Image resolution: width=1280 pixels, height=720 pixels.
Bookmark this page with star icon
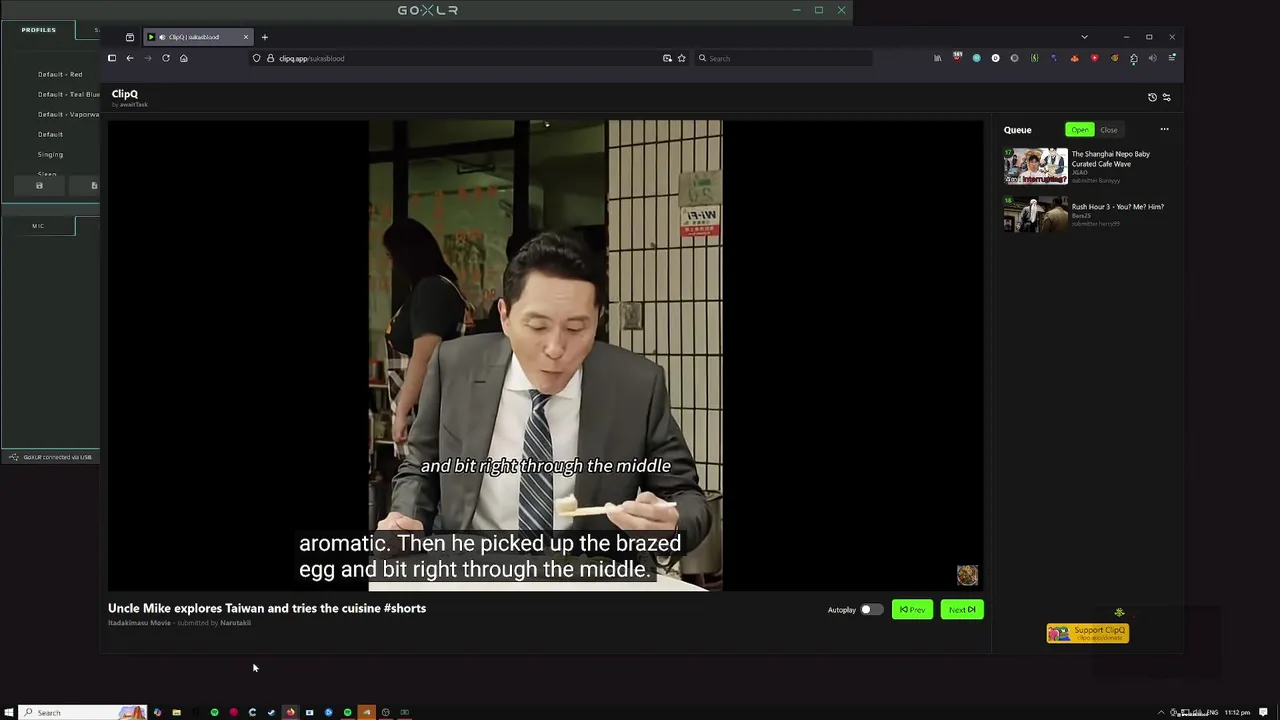(682, 58)
